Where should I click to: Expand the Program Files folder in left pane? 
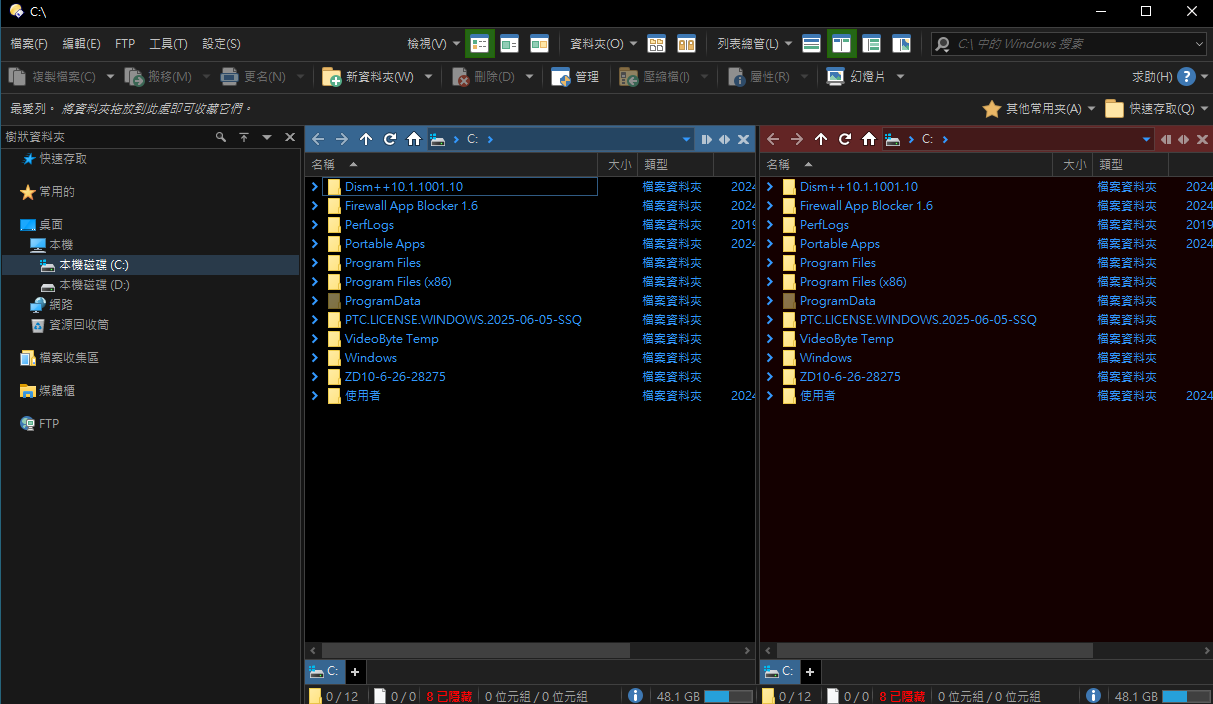coord(315,263)
